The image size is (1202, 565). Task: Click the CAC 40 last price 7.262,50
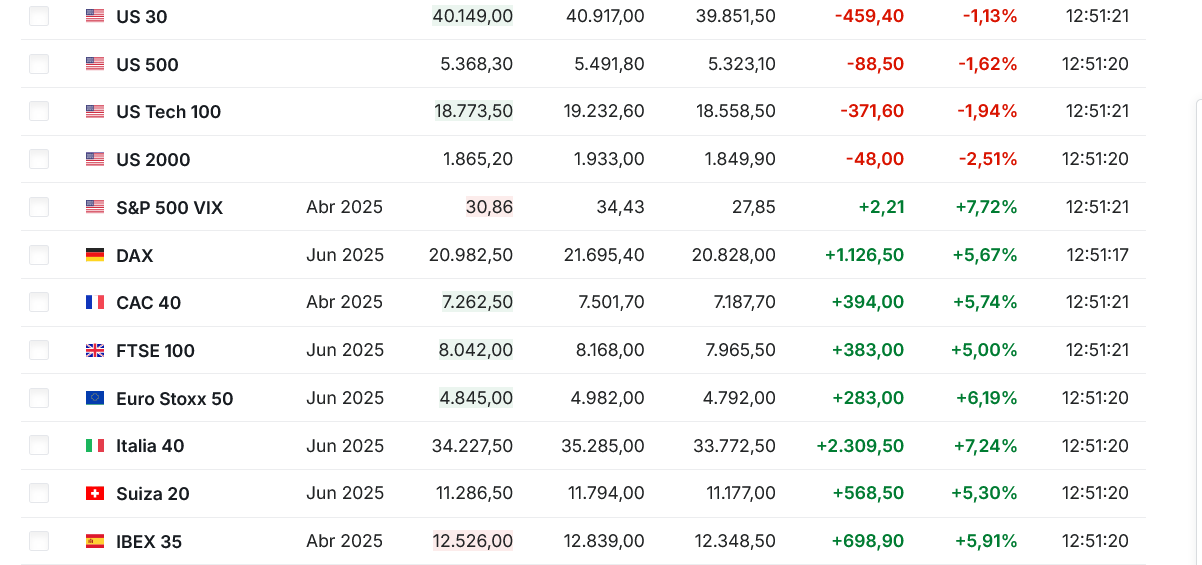(477, 302)
